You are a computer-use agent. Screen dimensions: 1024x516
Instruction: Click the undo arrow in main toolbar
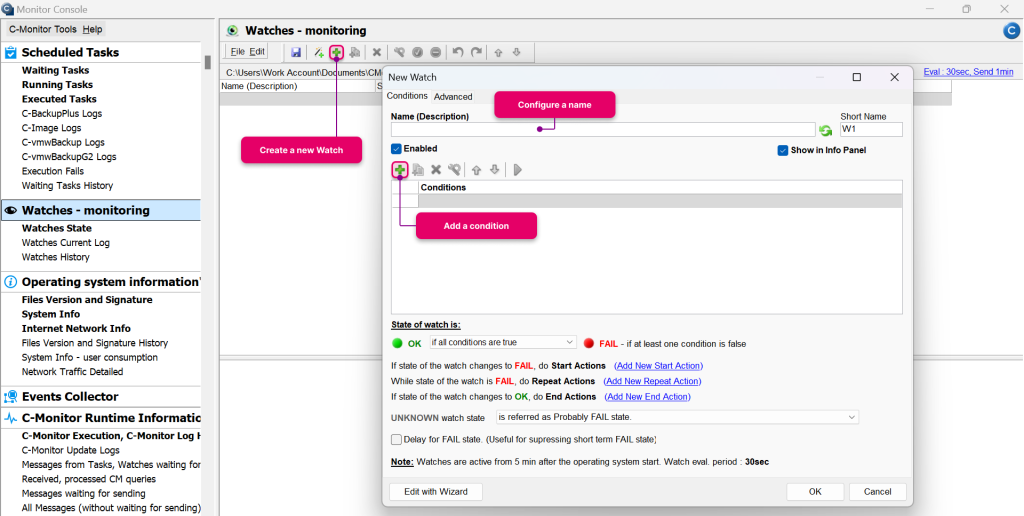458,52
